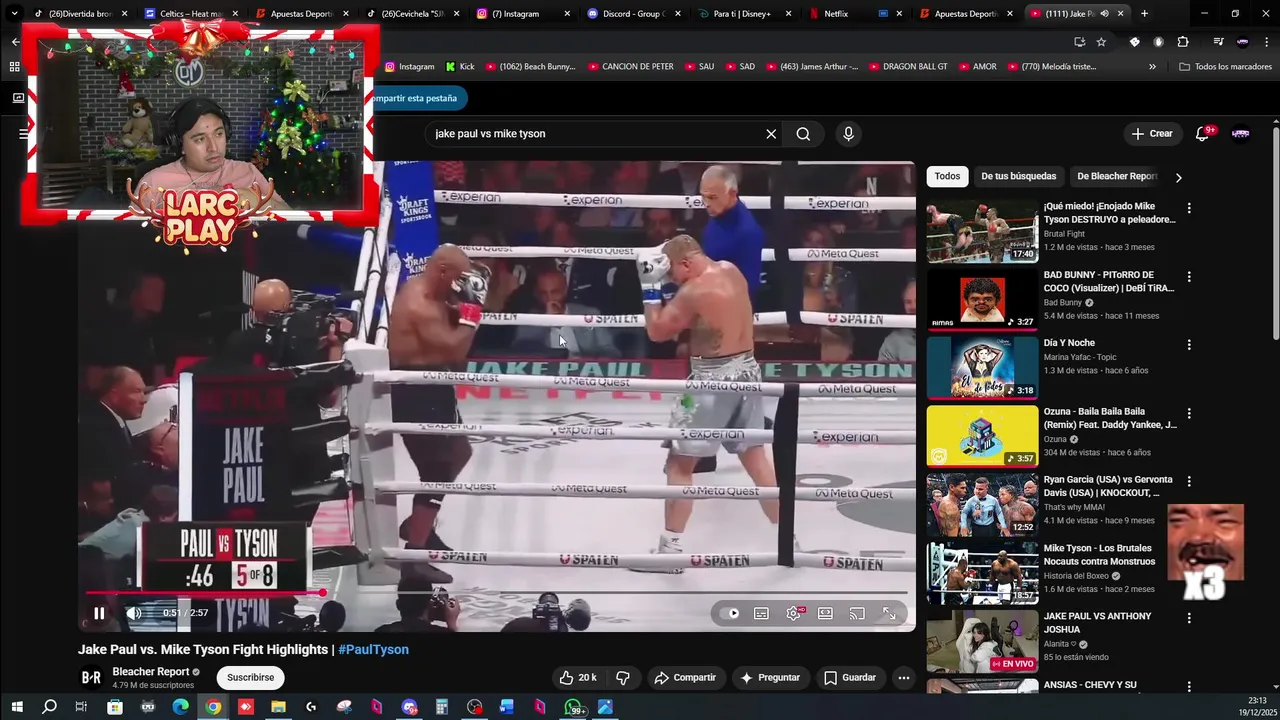Open YouTube notifications bell
The width and height of the screenshot is (1280, 720).
point(1203,134)
